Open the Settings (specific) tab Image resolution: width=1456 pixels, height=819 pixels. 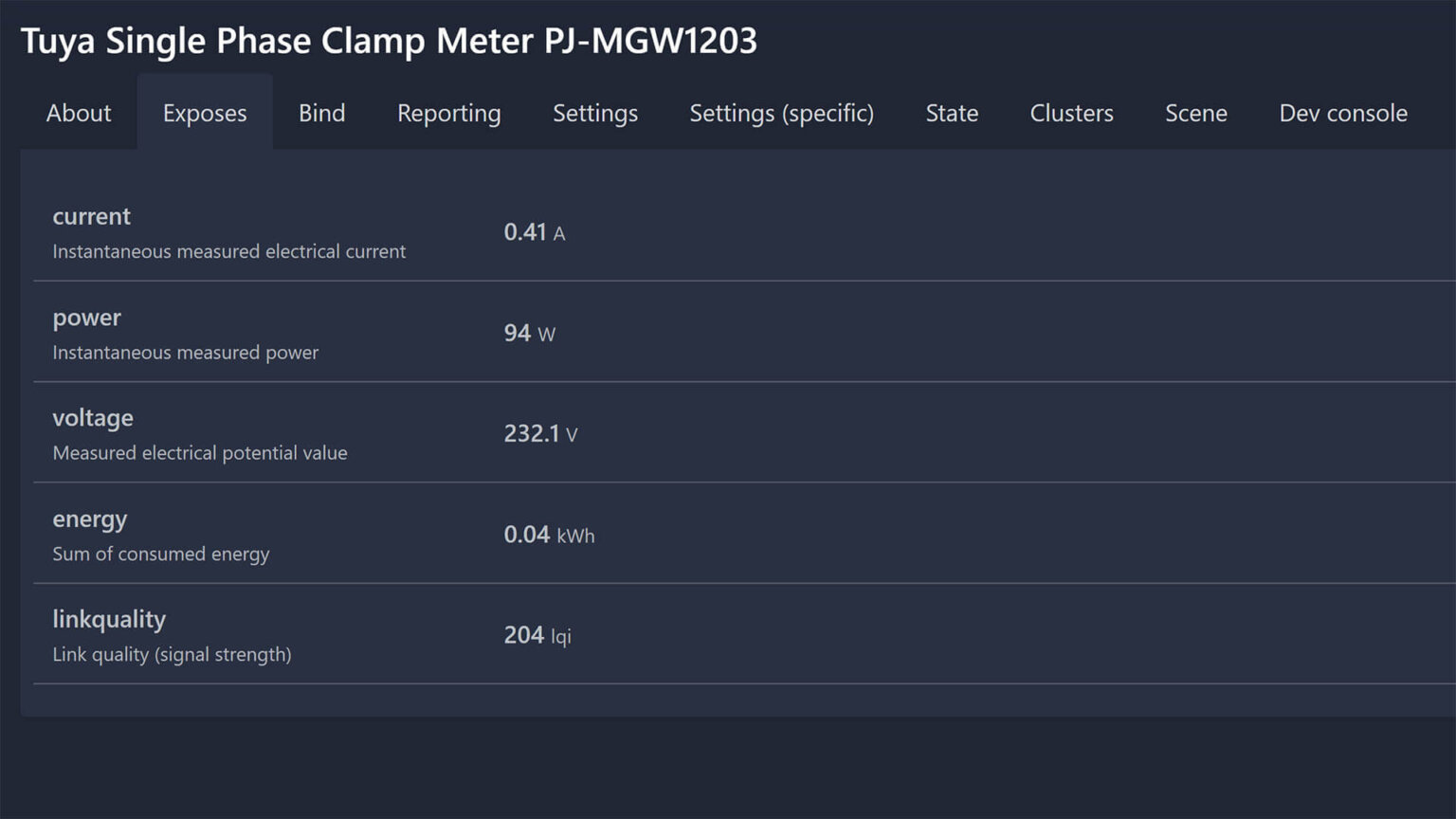point(781,113)
